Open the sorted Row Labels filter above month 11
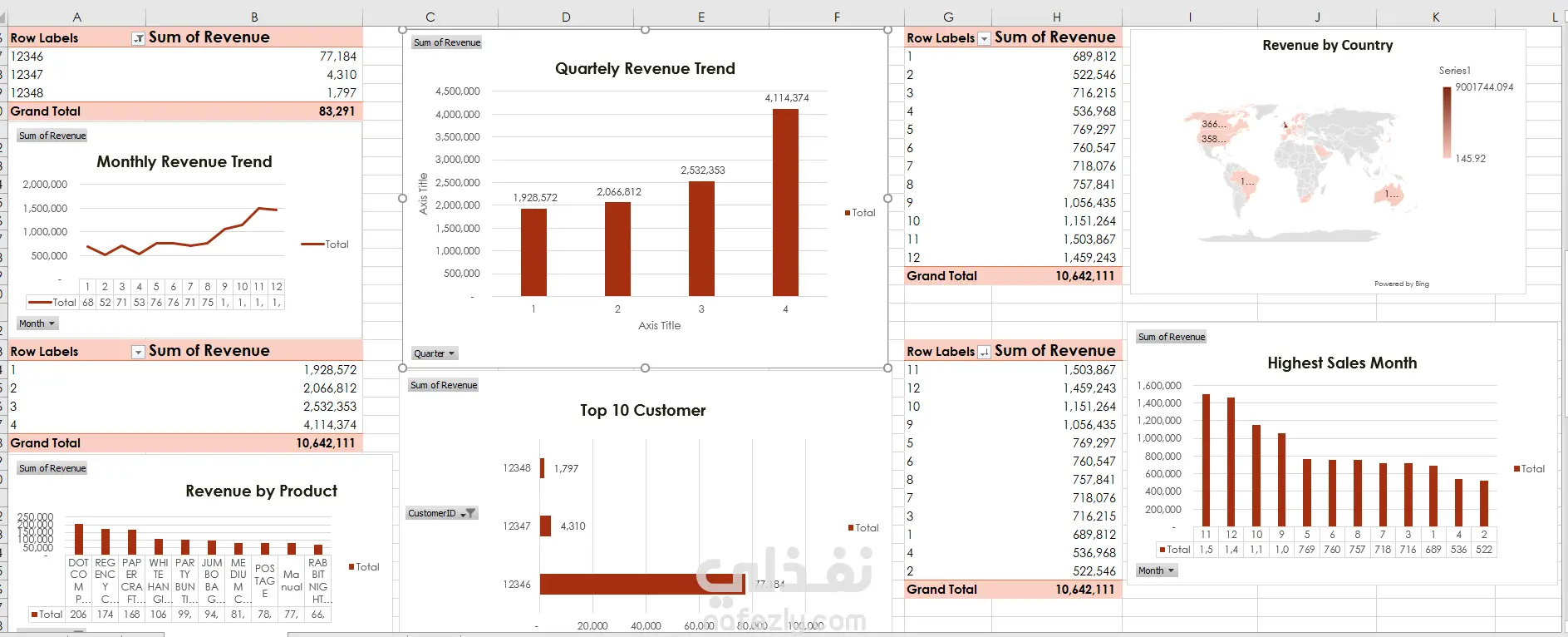 (x=984, y=353)
